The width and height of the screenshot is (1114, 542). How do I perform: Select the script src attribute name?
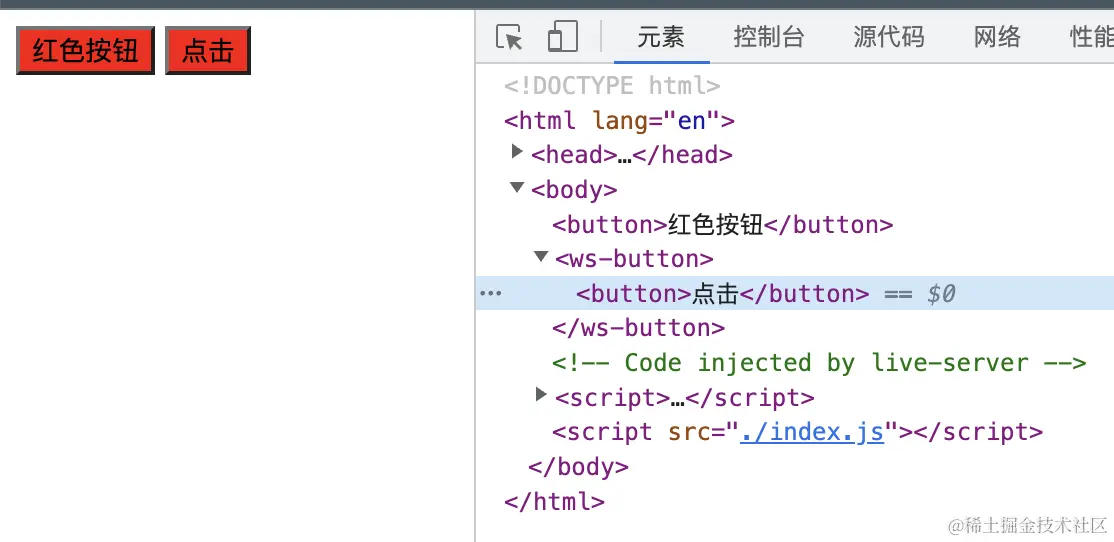689,432
